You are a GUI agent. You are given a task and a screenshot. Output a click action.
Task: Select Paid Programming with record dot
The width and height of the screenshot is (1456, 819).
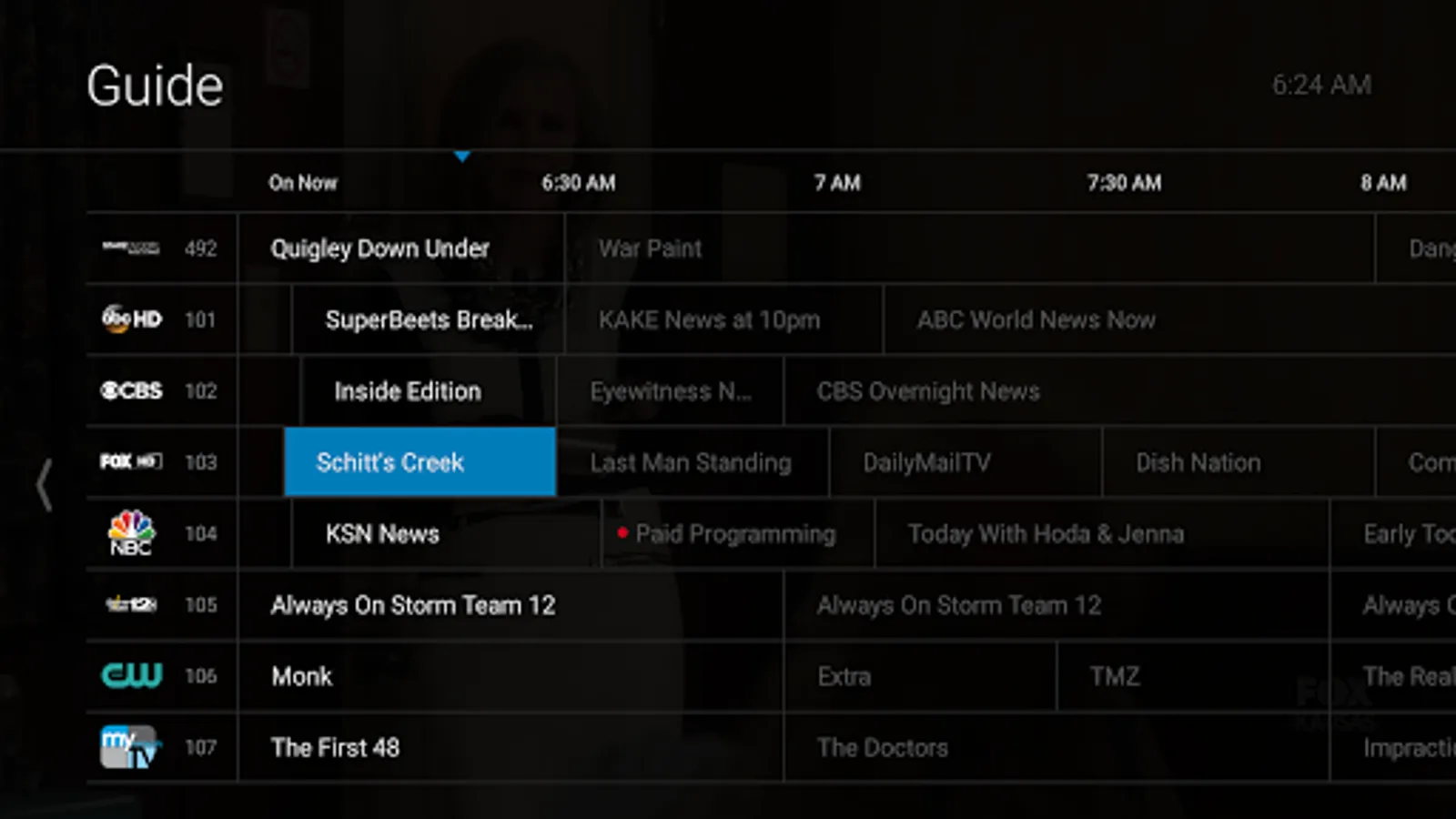[x=737, y=533]
